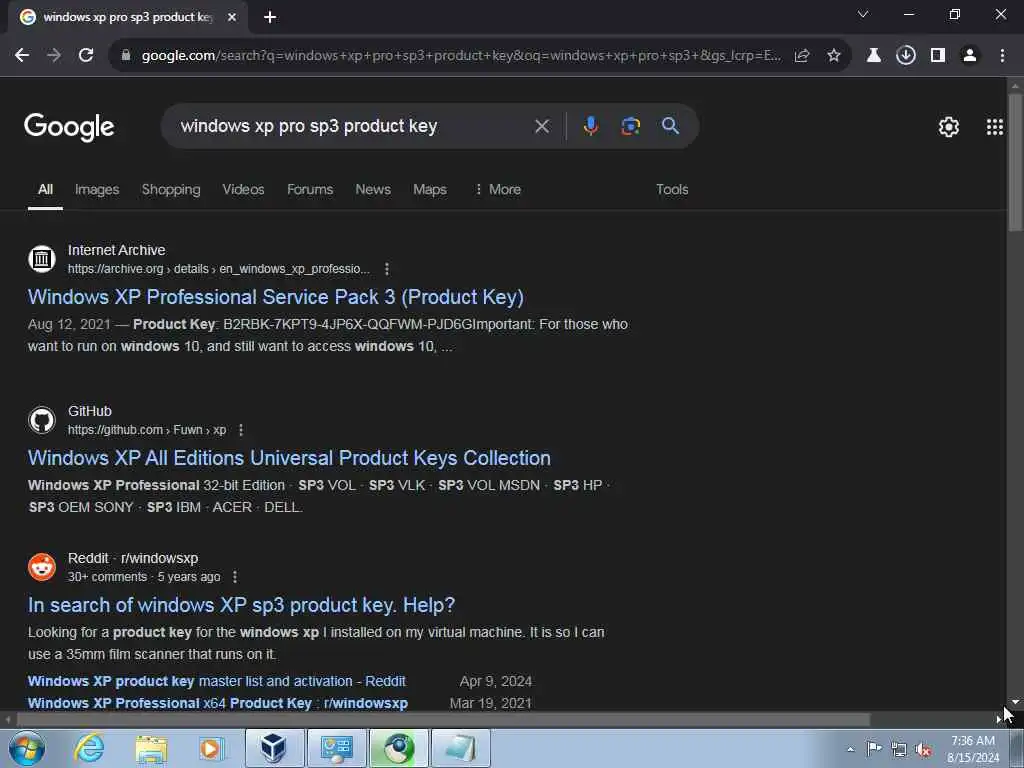Open the Google apps grid
This screenshot has width=1024, height=768.
(x=995, y=127)
